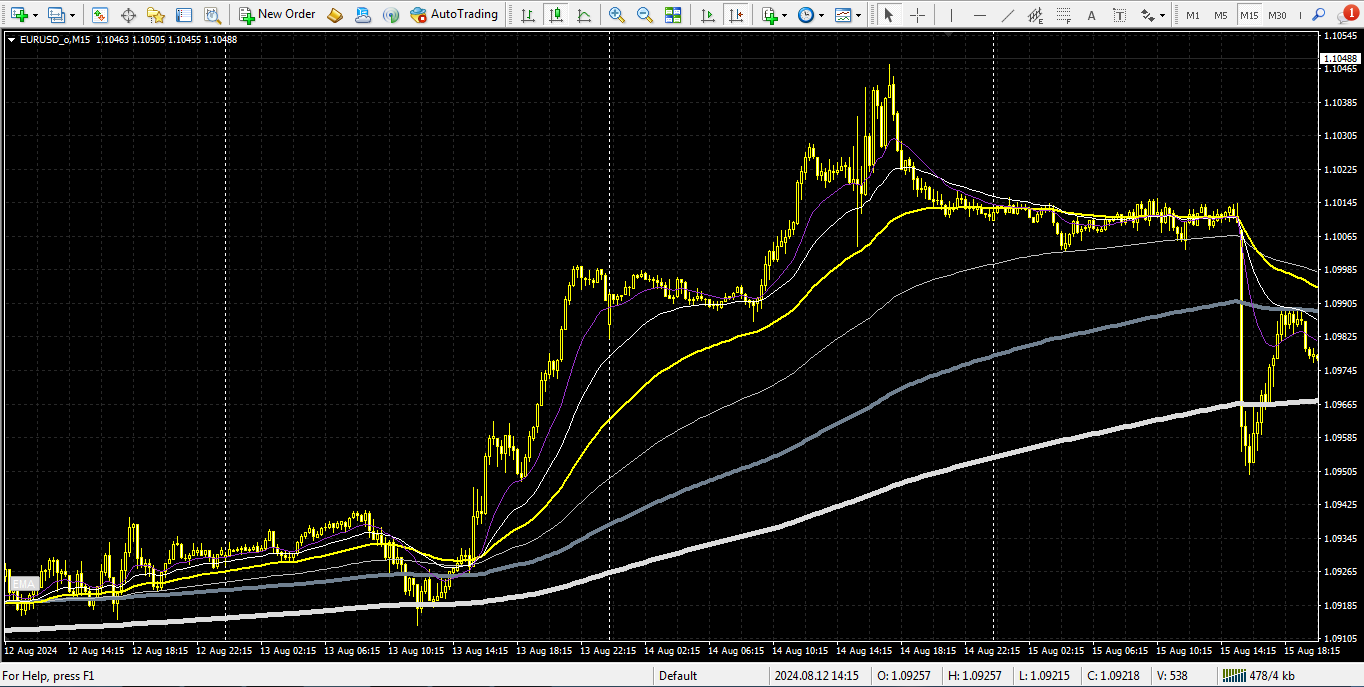1364x687 pixels.
Task: Show the Terminal panel
Action: tap(184, 15)
